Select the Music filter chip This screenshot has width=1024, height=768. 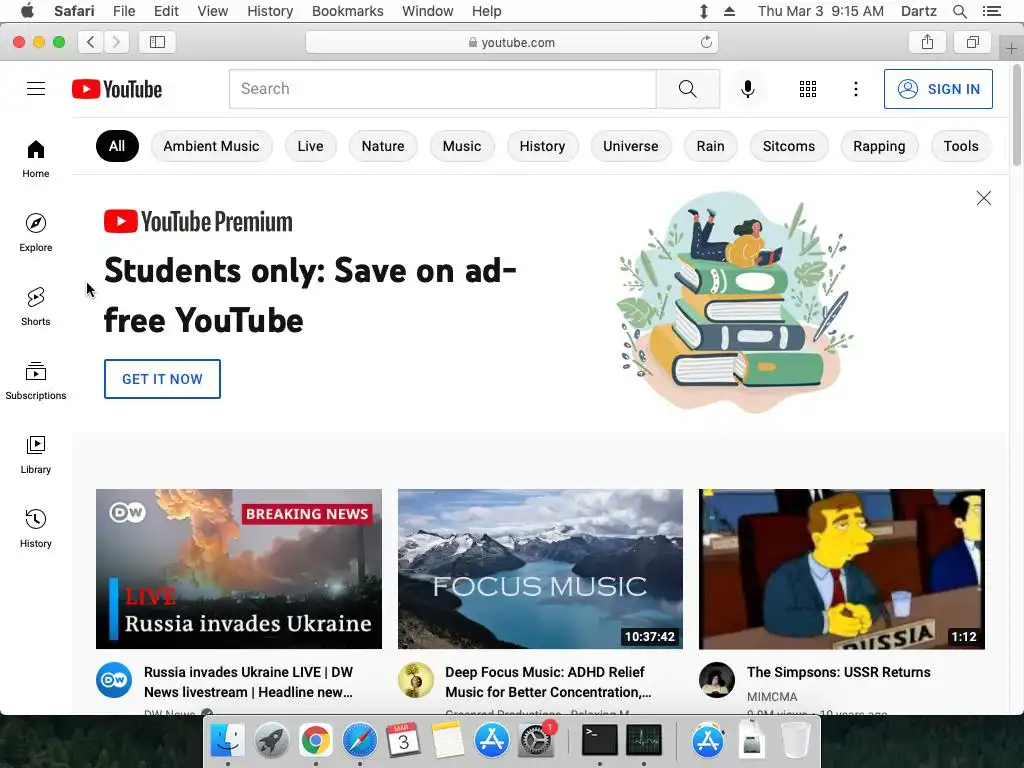[x=462, y=146]
